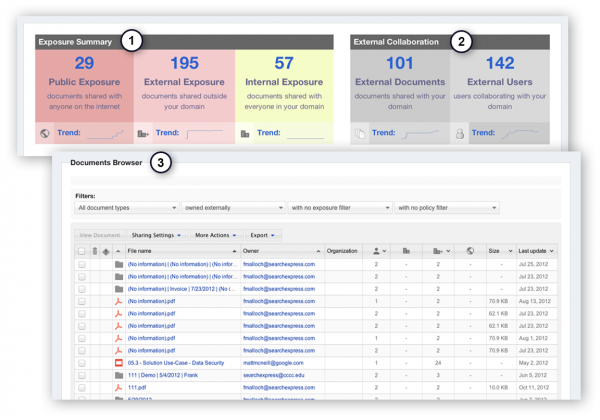Click the globe icon under Public Exposure
Image resolution: width=600 pixels, height=420 pixels.
click(x=43, y=131)
